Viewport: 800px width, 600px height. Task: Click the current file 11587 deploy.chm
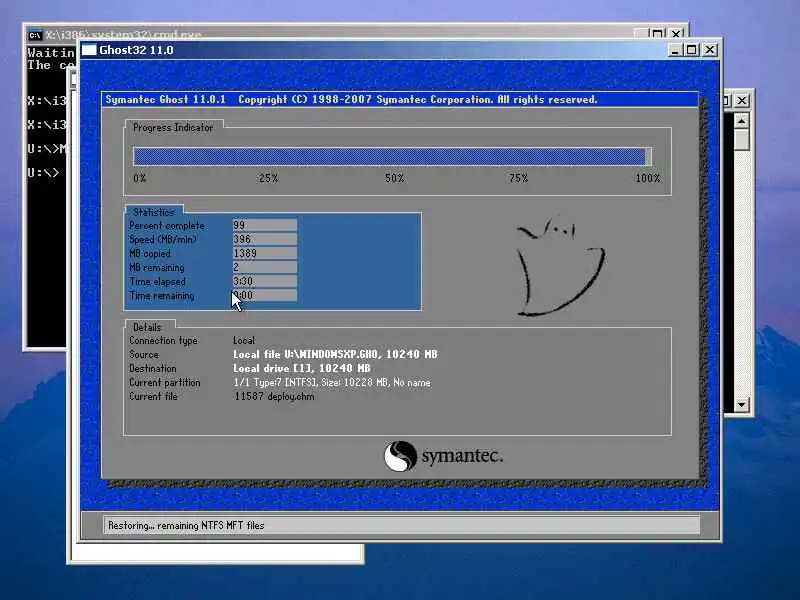coord(274,396)
